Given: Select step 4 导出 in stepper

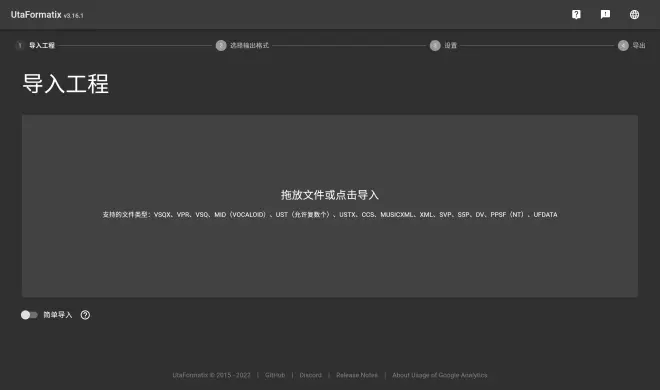Looking at the screenshot, I should point(631,45).
